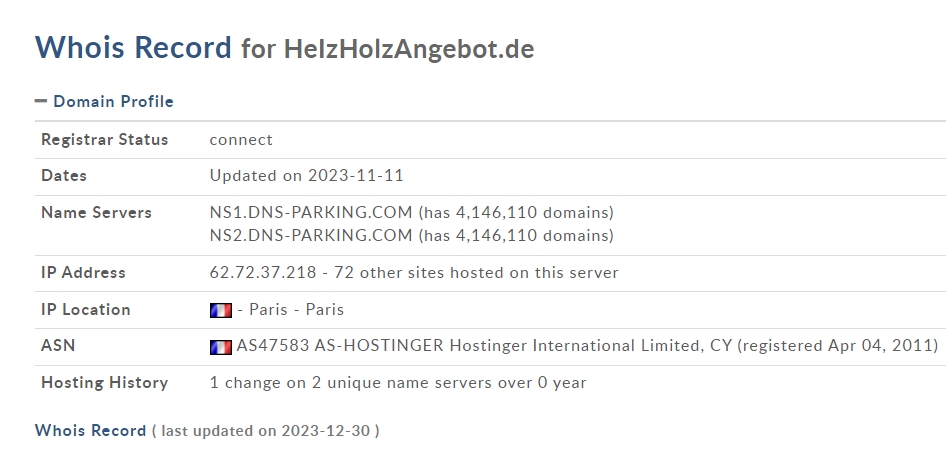Click the Updated on 2023-11-11 date
Viewport: 946px width, 449px height.
(x=306, y=176)
